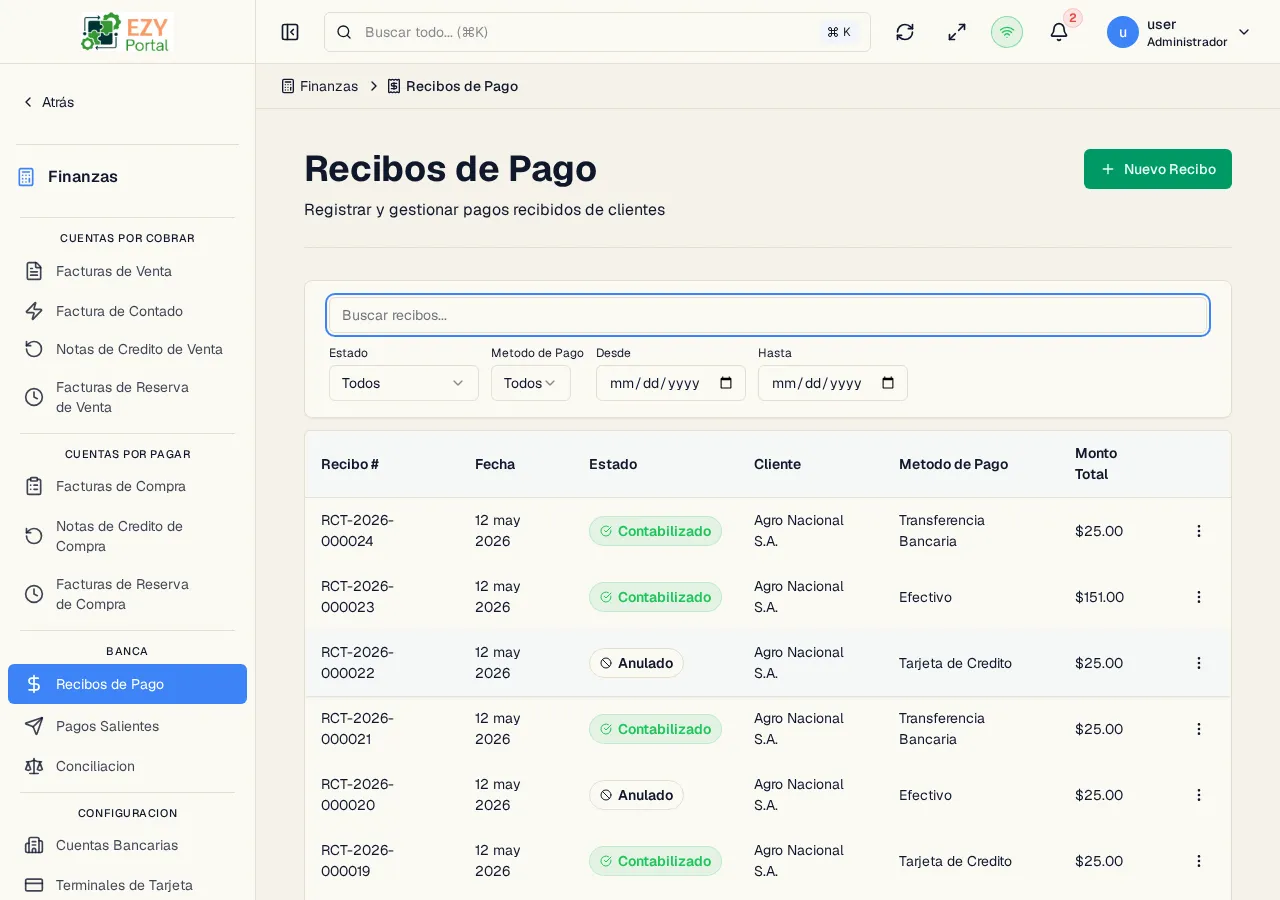The width and height of the screenshot is (1280, 900).
Task: Focus the Buscar todo search box
Action: [597, 32]
